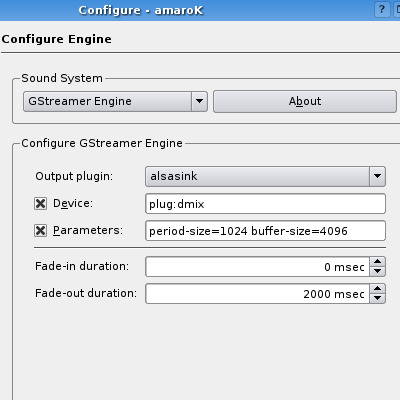The image size is (400, 400).
Task: Click the Configure - amaroK title bar
Action: point(141,10)
